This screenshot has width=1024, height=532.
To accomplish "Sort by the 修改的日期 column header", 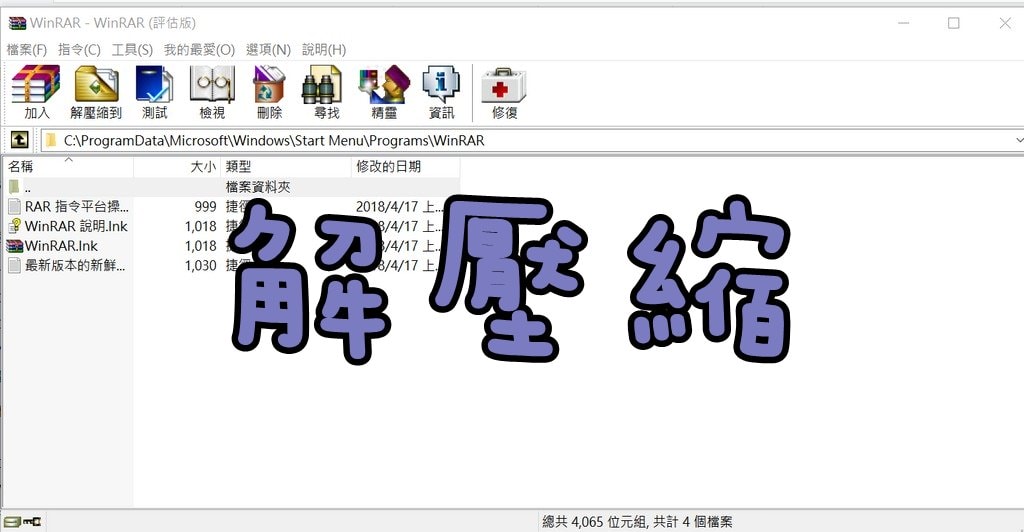I will click(x=406, y=167).
